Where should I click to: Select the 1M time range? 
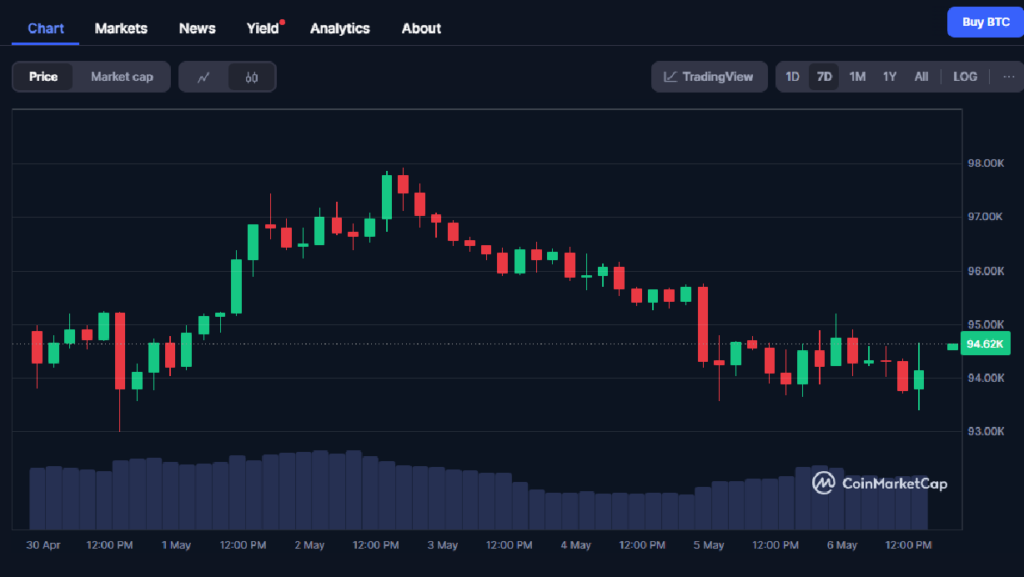[857, 77]
